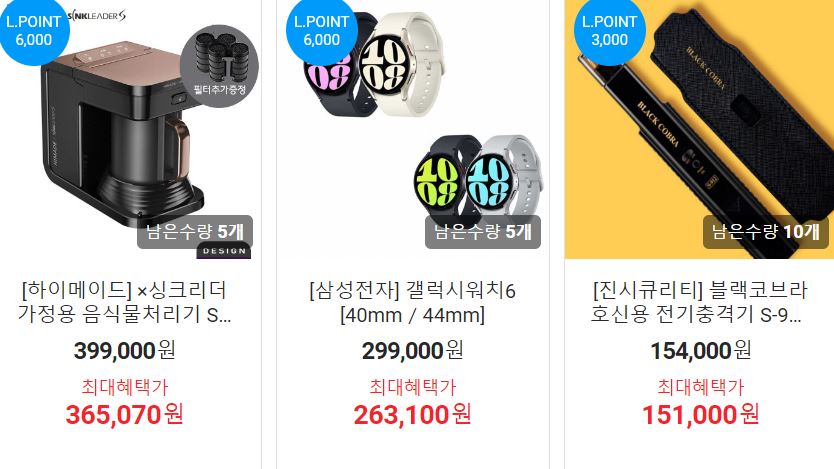Click the L.POINT 6,000 badge on food processor
Viewport: 834px width, 469px height.
(x=34, y=30)
